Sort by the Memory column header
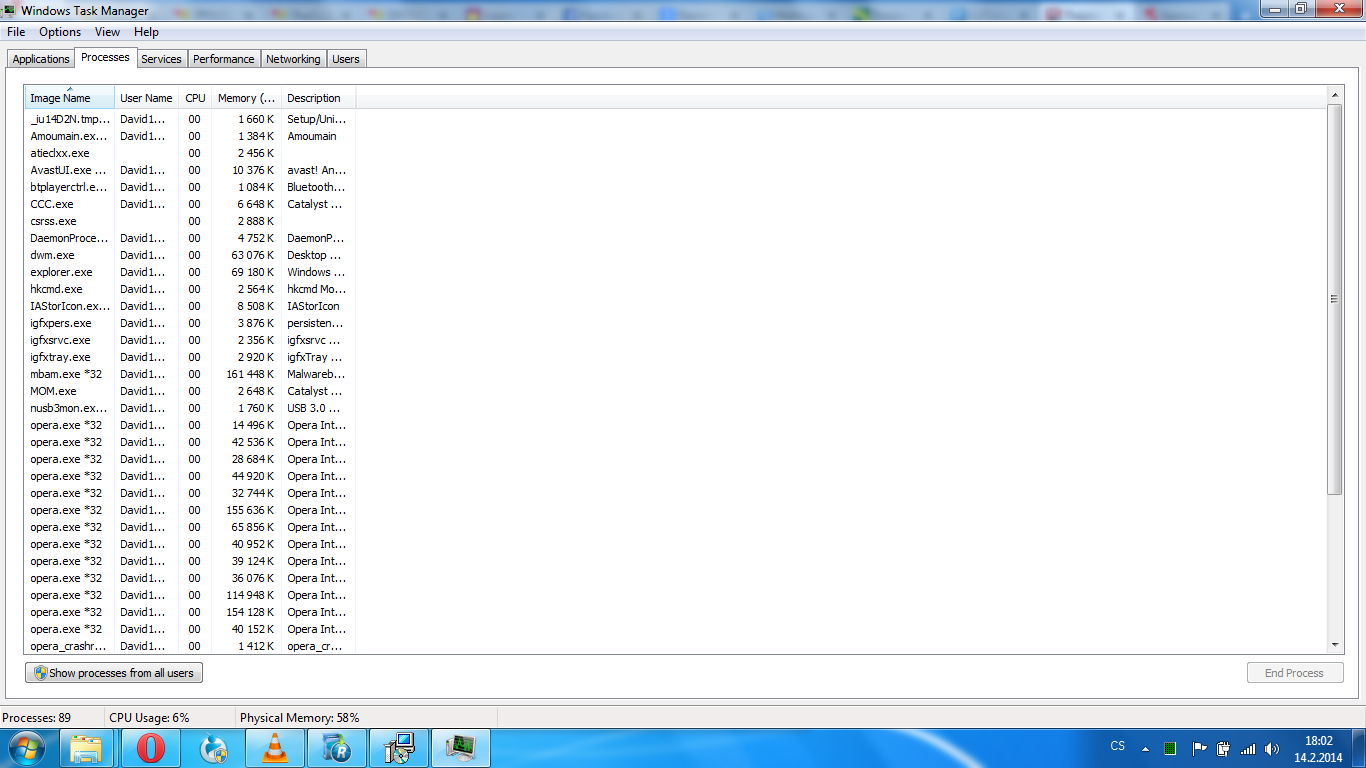The height and width of the screenshot is (768, 1366). pos(246,98)
